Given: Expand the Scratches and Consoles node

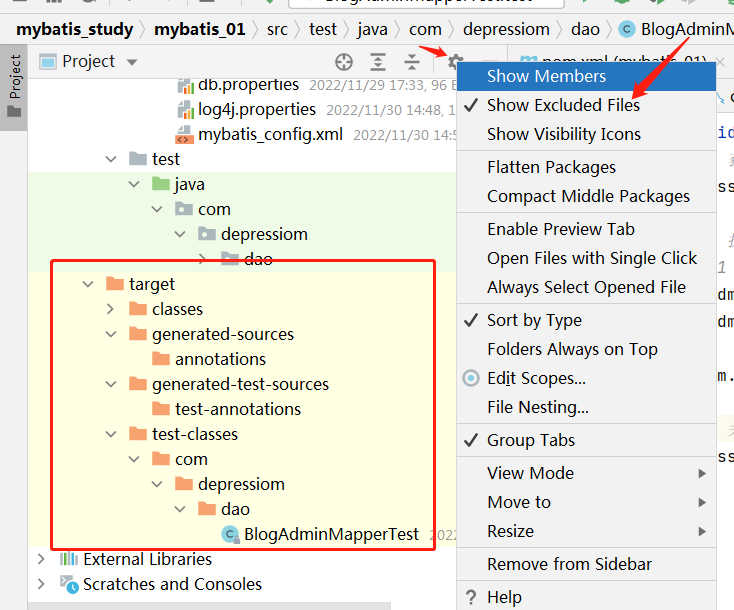Looking at the screenshot, I should tap(41, 584).
